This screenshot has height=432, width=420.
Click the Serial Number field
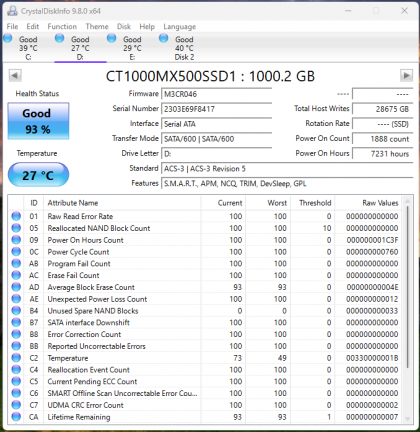(217, 109)
